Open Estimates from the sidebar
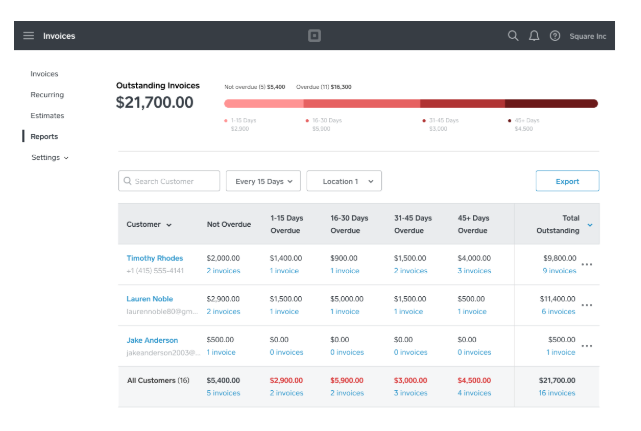Screen dimensions: 641x431 47,116
